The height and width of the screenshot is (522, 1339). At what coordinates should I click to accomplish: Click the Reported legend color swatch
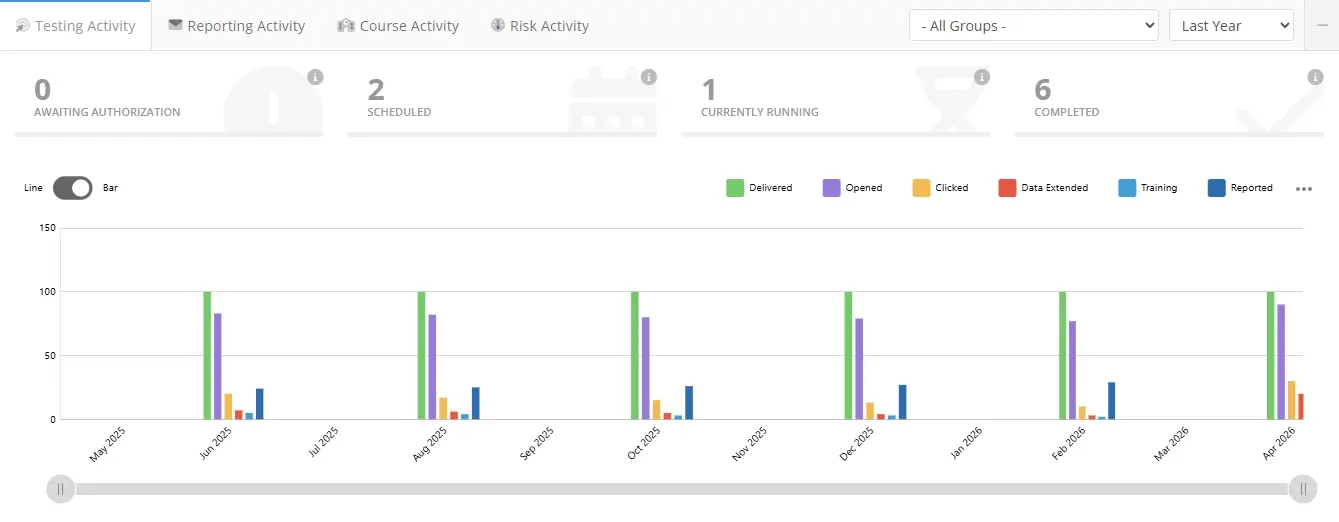[1217, 188]
